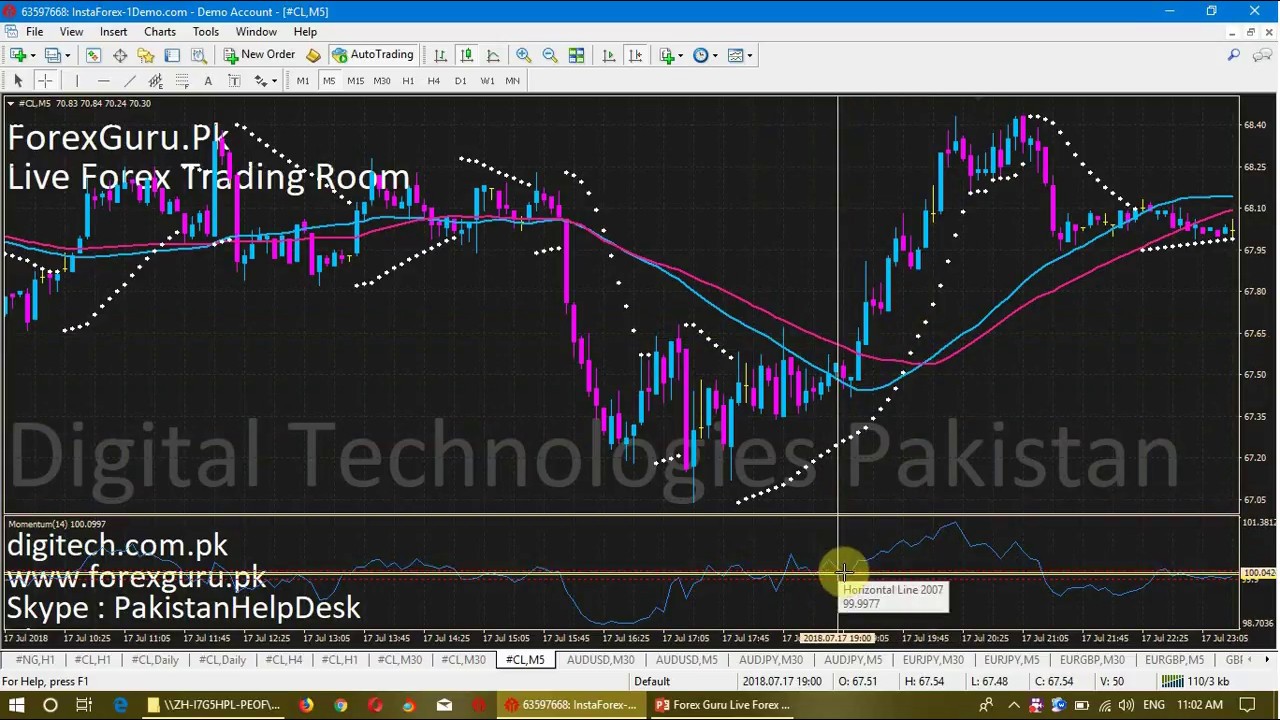Viewport: 1280px width, 720px height.
Task: Select the Text (A) tool
Action: tap(208, 80)
